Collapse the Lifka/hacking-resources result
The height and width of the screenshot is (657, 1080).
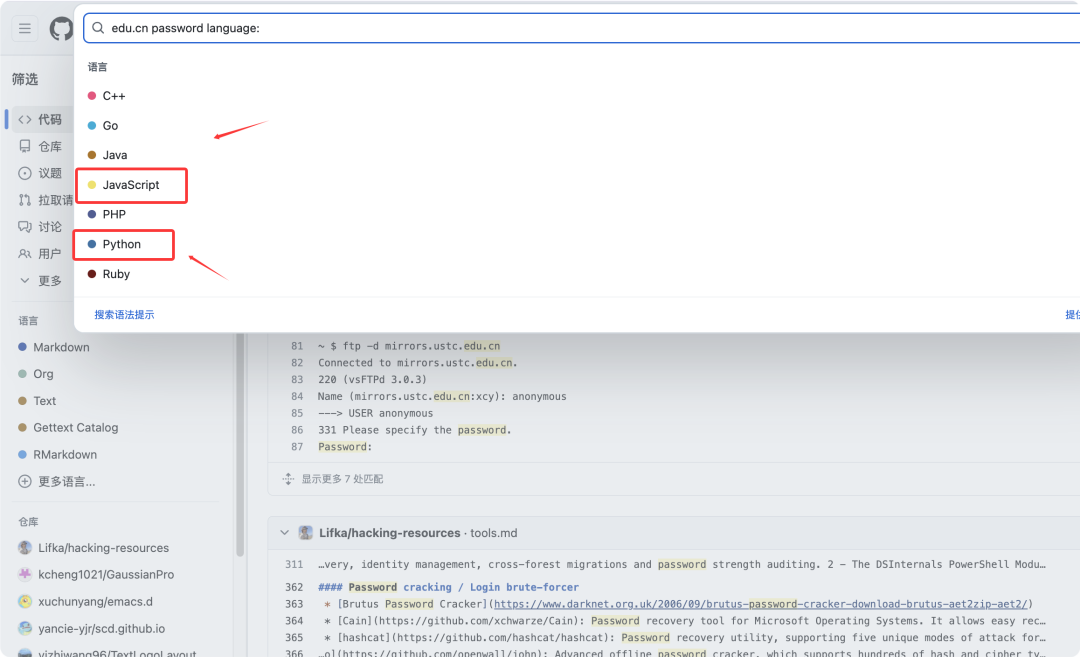click(x=284, y=533)
